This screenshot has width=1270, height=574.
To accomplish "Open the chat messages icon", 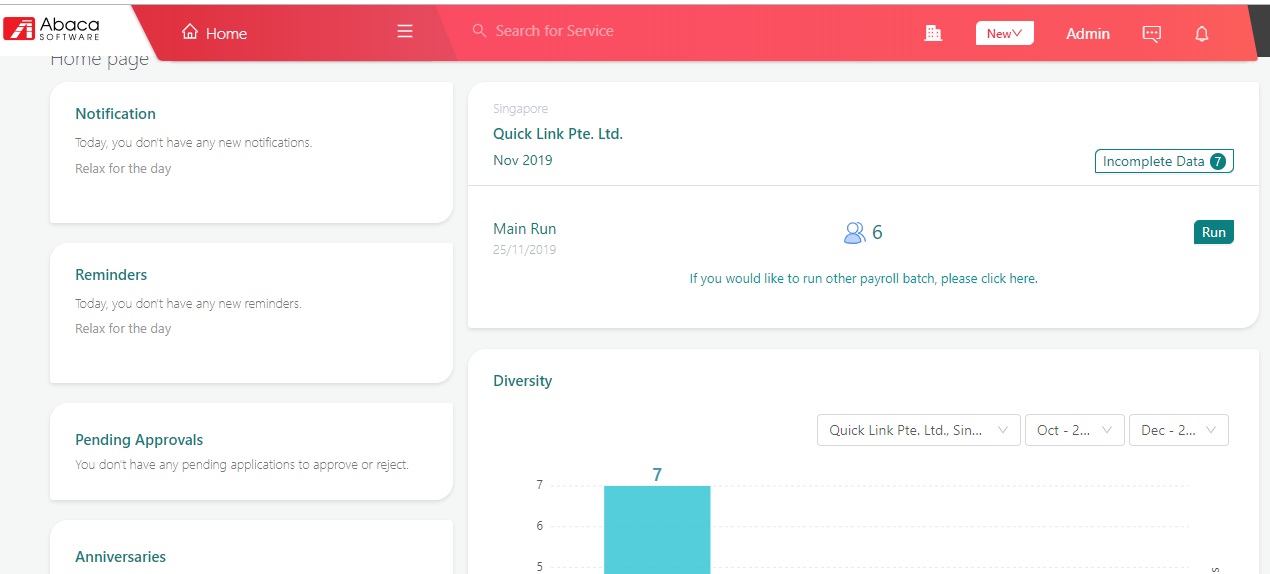I will pyautogui.click(x=1152, y=33).
